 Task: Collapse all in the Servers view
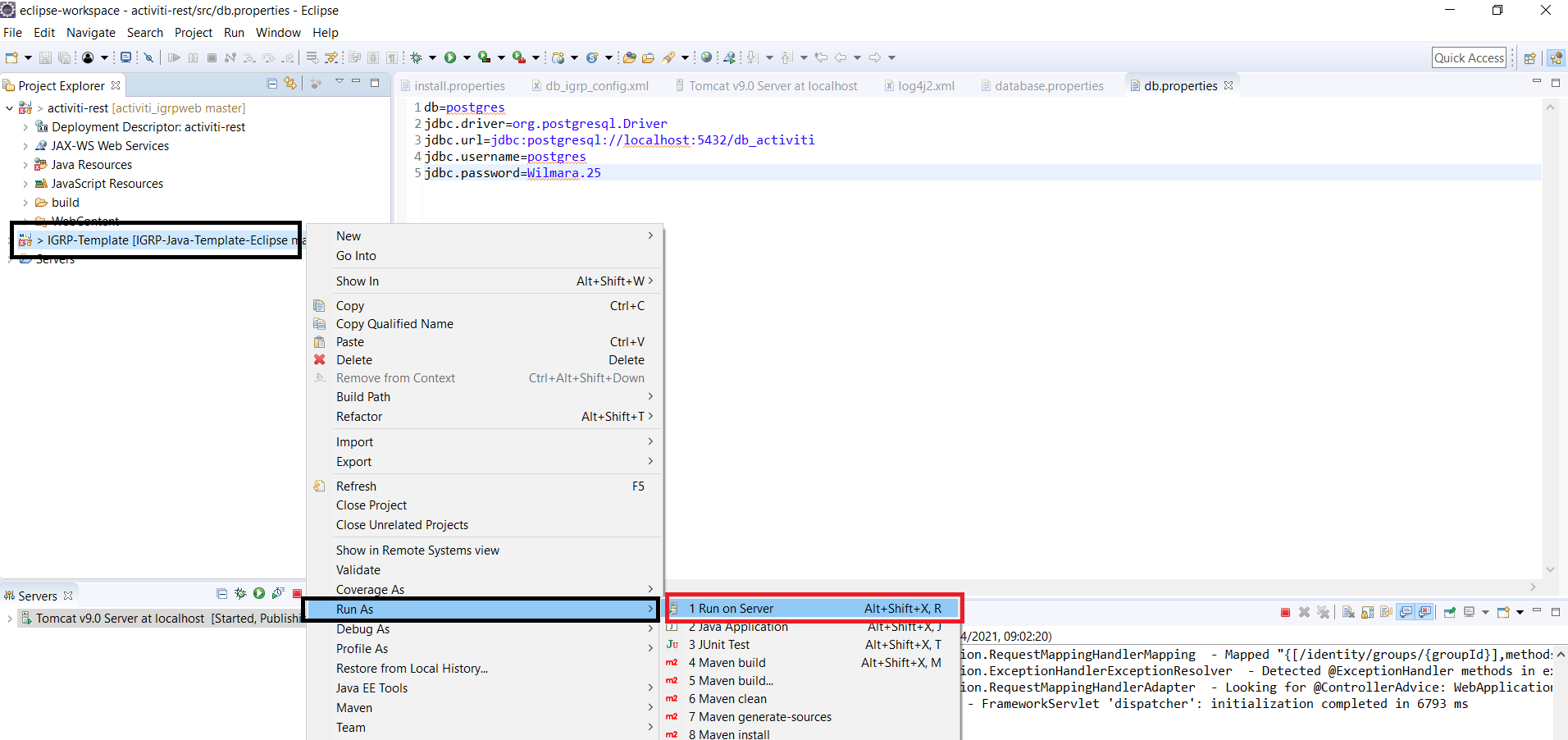221,593
